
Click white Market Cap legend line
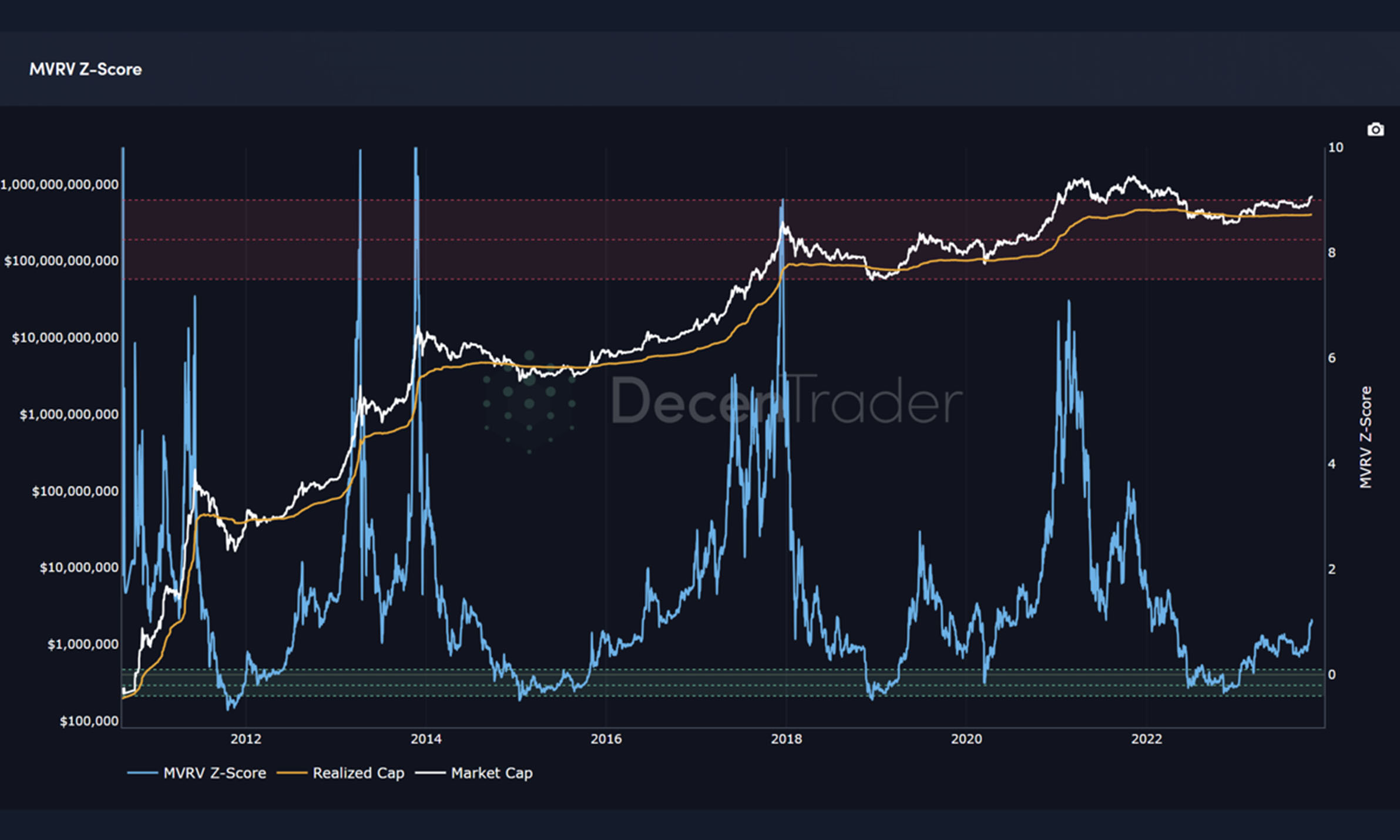click(430, 773)
